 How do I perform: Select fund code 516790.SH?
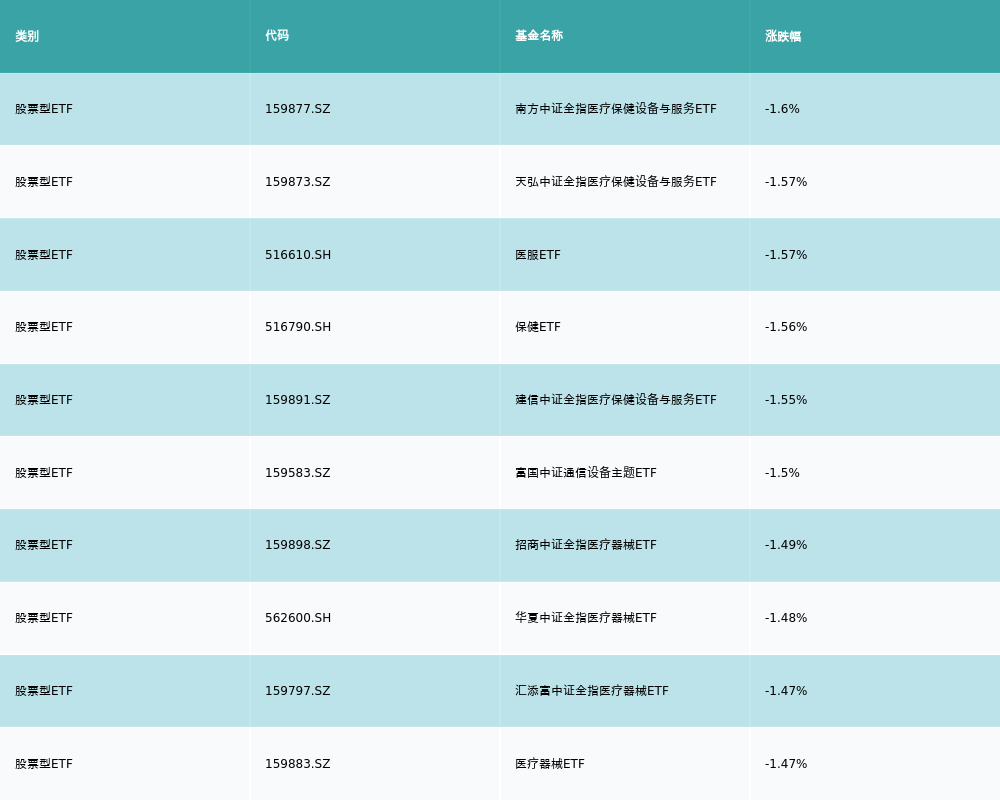click(x=298, y=327)
